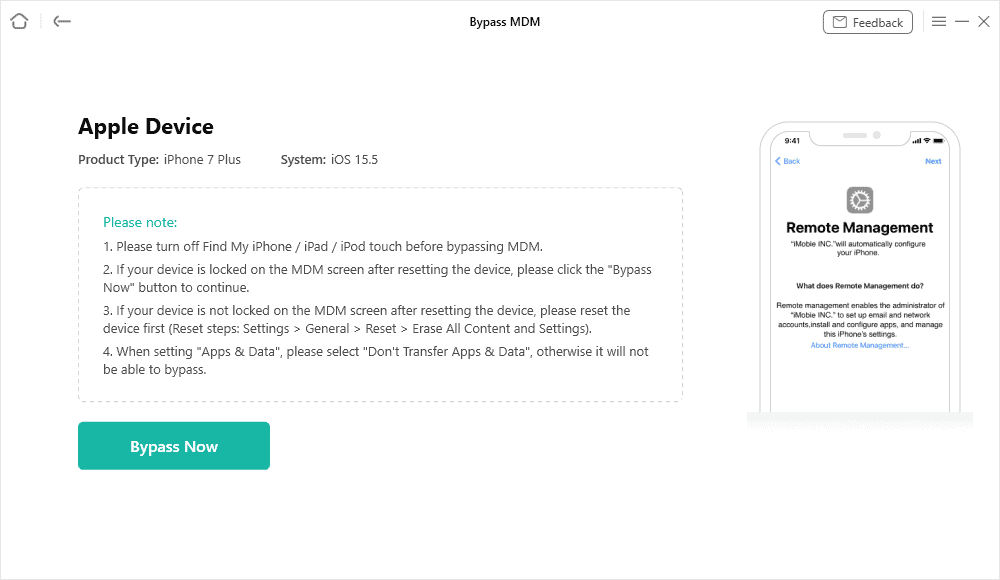
Task: Click the Wi-Fi icon on phone preview
Action: coord(927,140)
